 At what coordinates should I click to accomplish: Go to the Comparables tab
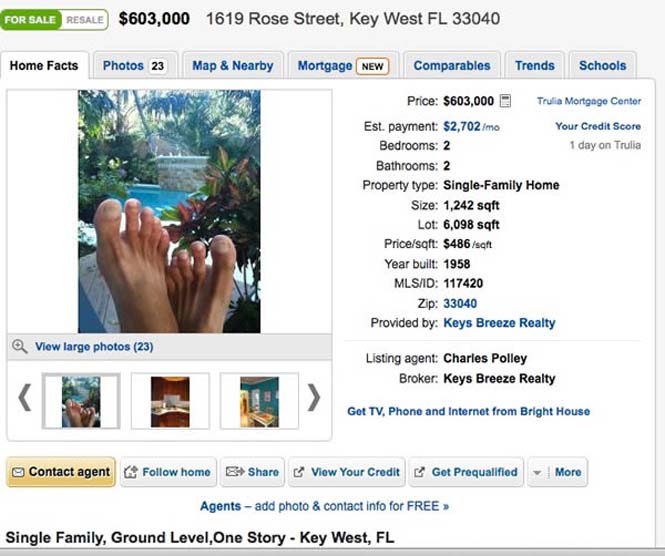(452, 66)
